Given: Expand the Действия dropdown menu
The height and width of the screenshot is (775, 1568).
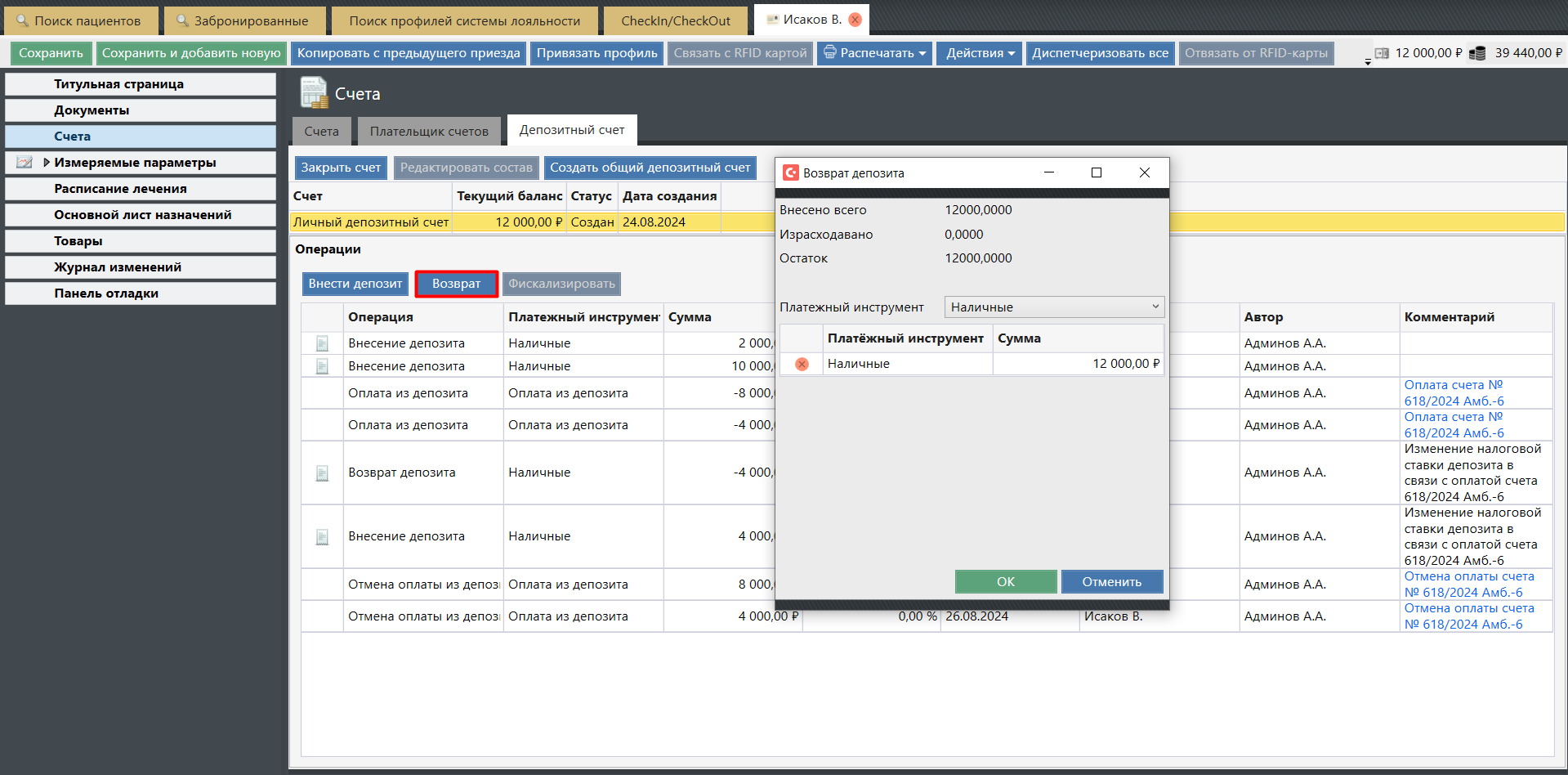Looking at the screenshot, I should (x=979, y=53).
